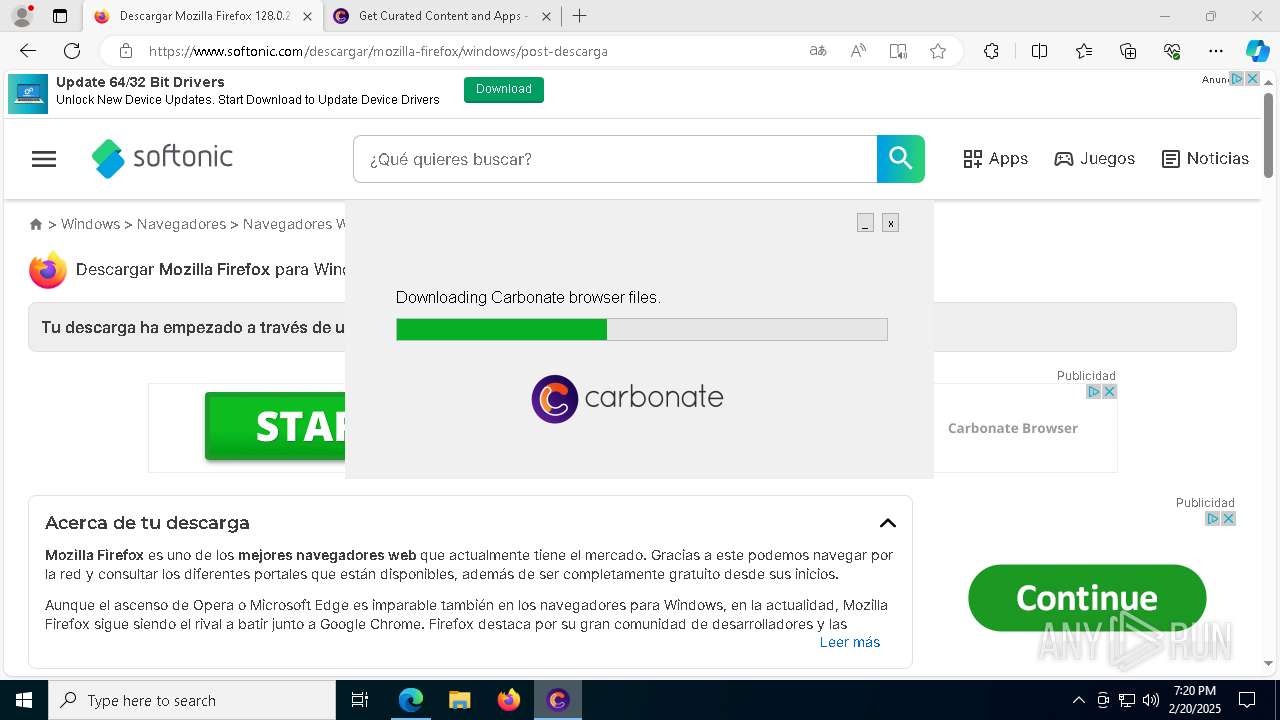Open the translate page icon
The width and height of the screenshot is (1280, 720).
818,51
